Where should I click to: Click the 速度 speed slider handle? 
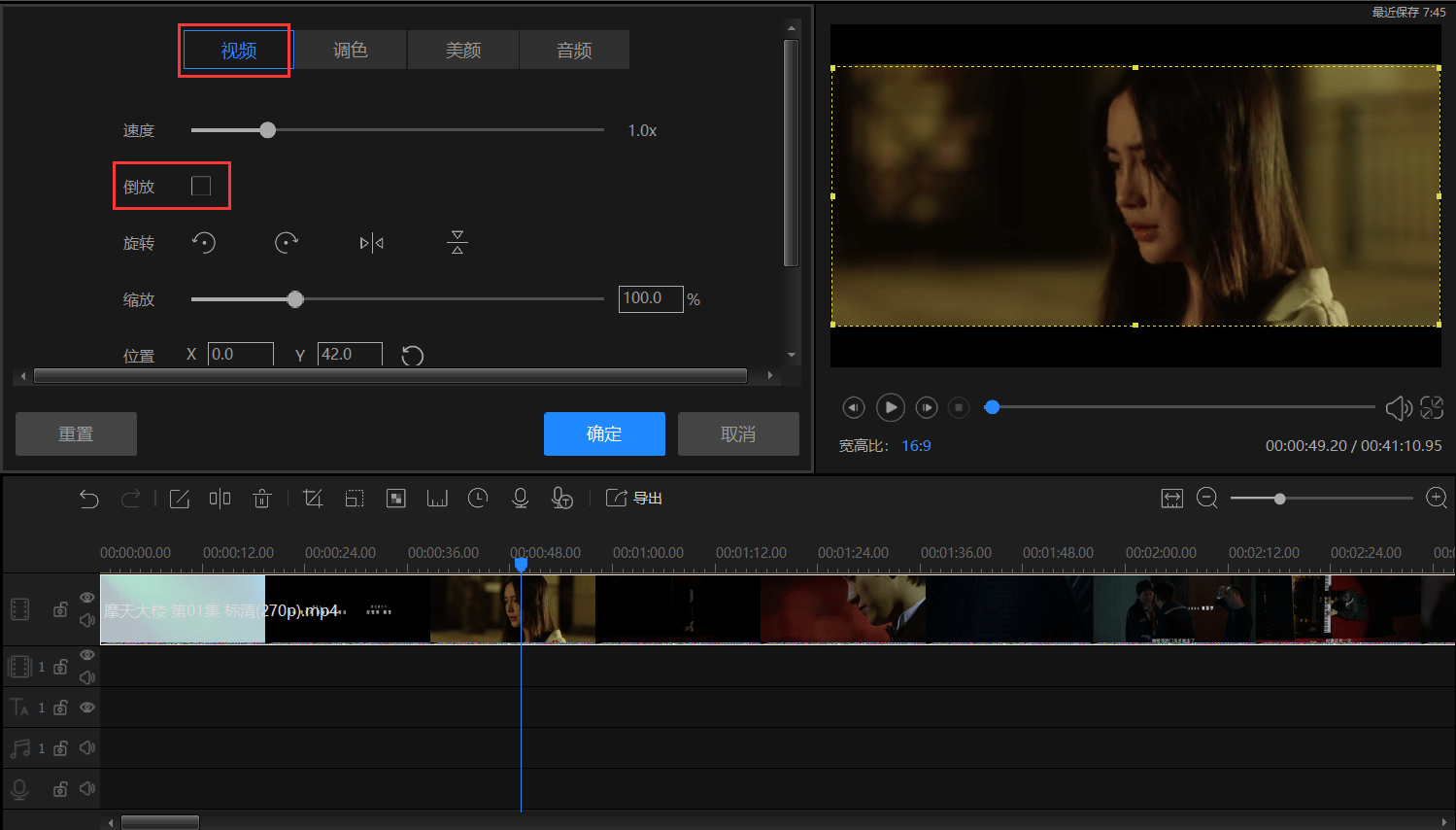pyautogui.click(x=268, y=130)
